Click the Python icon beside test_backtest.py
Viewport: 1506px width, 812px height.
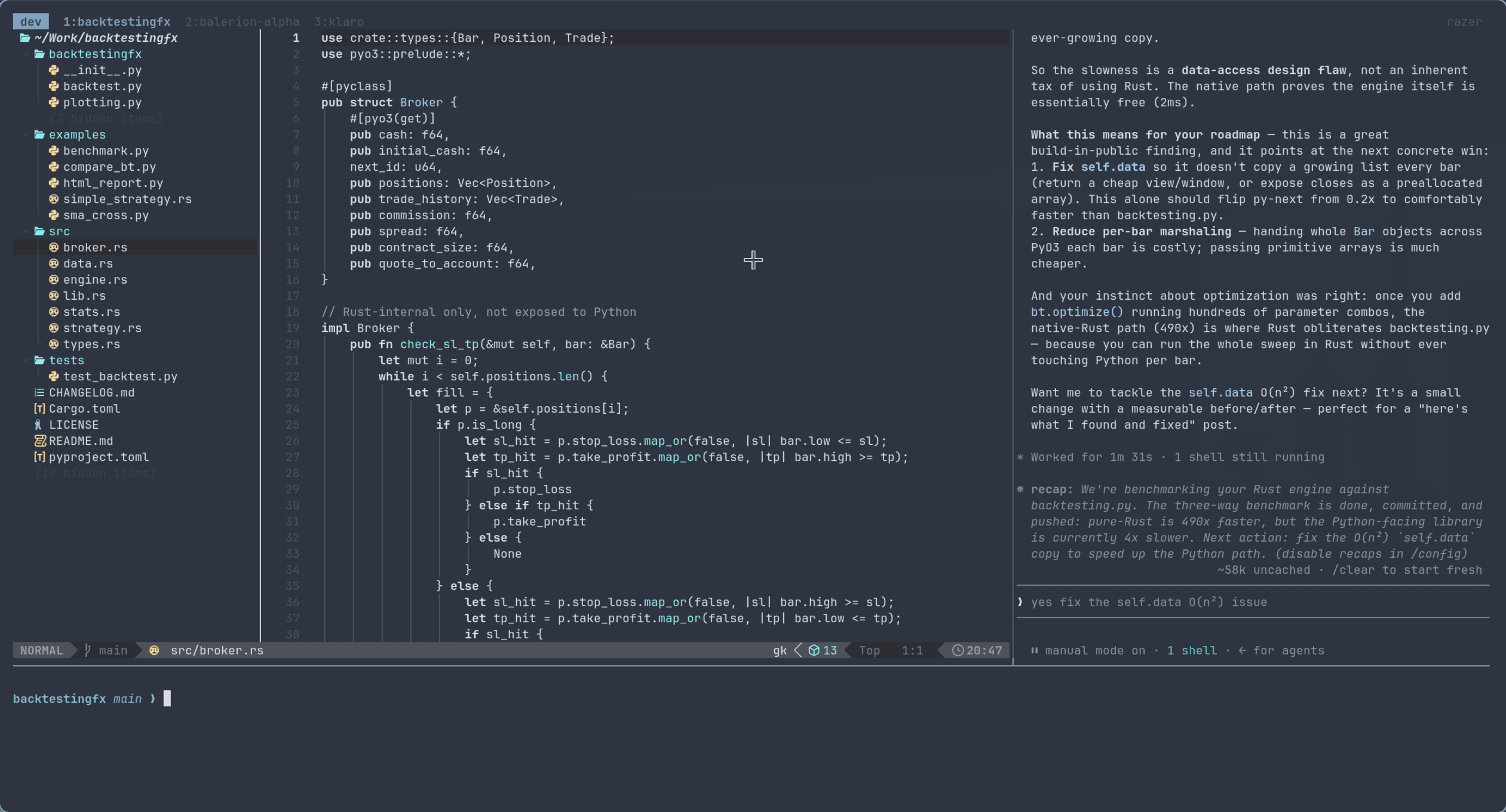click(54, 376)
